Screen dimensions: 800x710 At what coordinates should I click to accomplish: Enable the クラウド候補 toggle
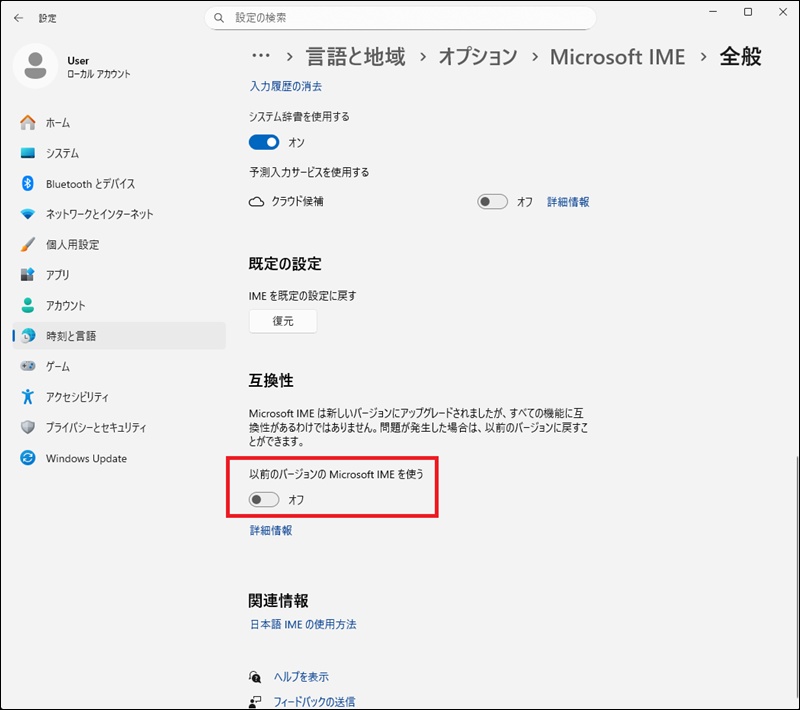tap(493, 201)
